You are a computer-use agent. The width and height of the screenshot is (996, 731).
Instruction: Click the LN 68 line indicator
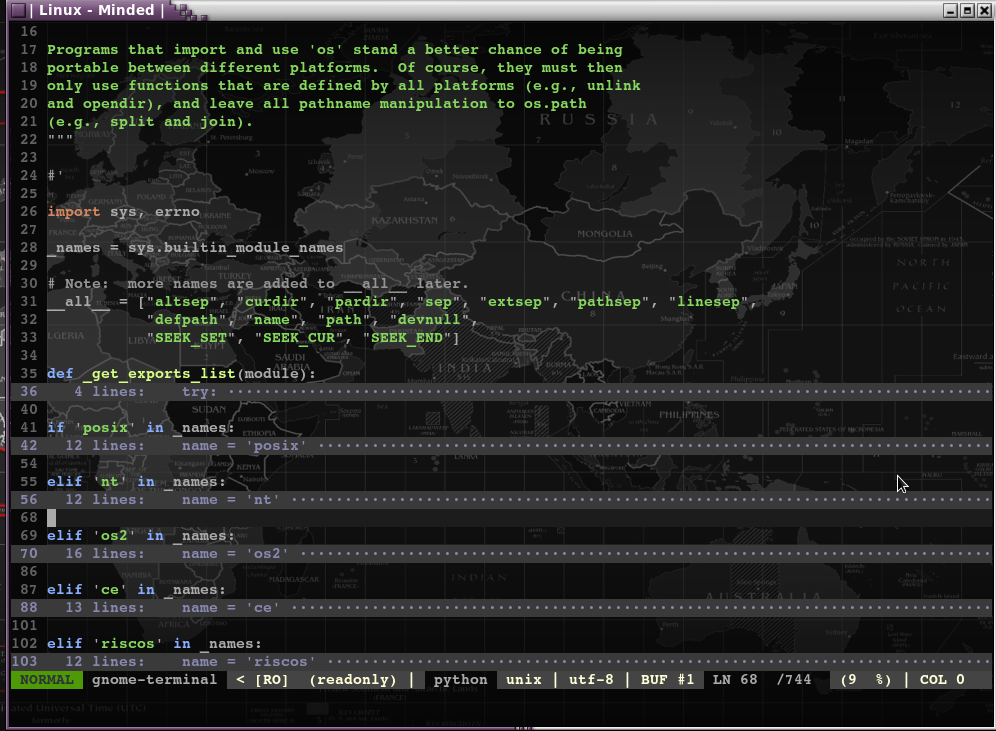coord(735,680)
